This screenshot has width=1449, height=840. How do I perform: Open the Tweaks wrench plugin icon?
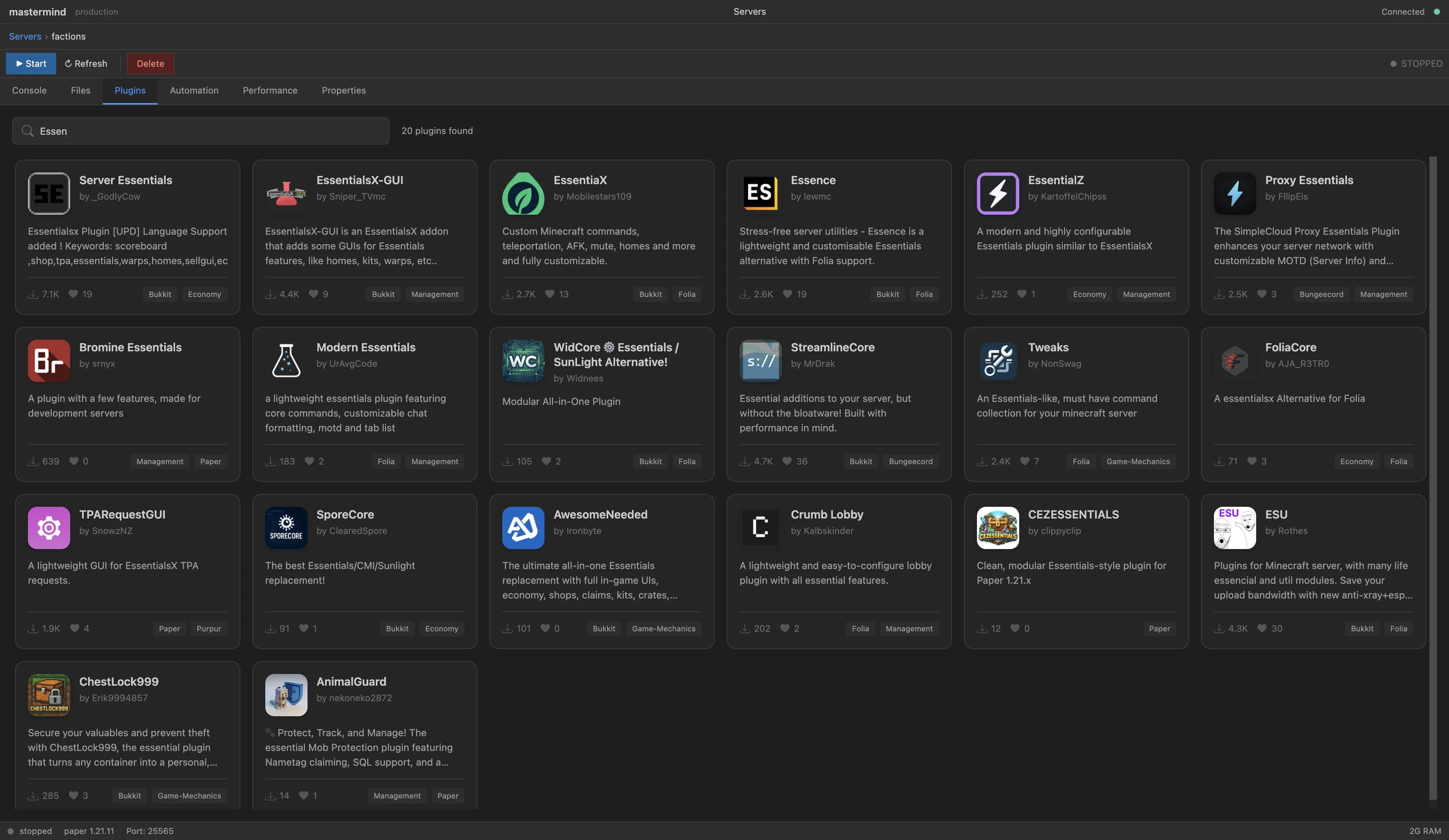click(x=998, y=360)
